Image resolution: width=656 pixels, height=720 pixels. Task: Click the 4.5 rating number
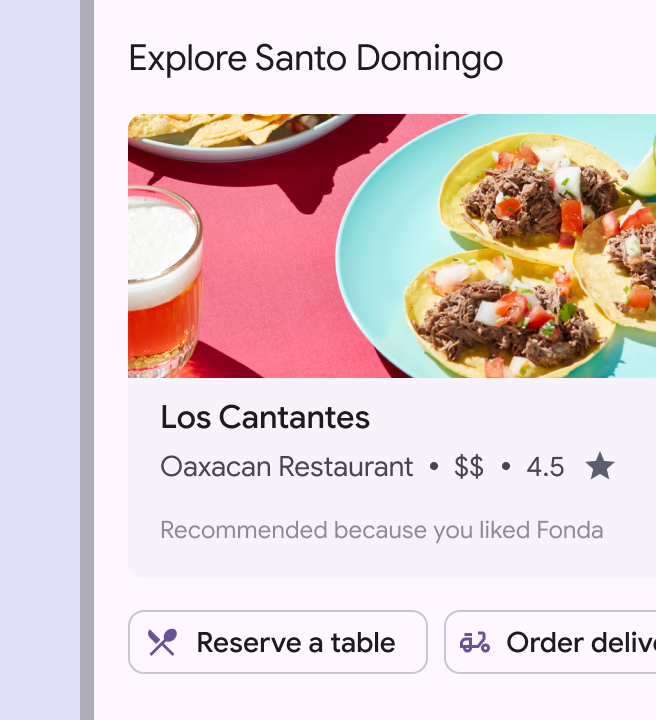(x=545, y=467)
